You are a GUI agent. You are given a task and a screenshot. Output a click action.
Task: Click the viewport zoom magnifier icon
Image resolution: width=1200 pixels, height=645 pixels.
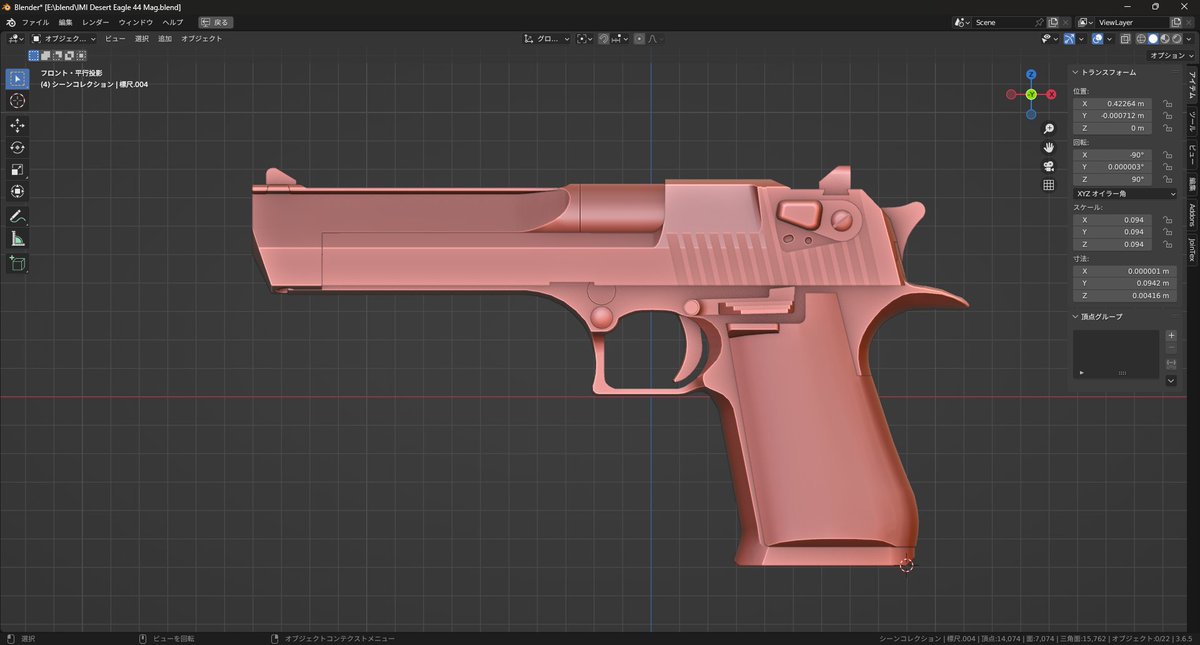pos(1049,129)
